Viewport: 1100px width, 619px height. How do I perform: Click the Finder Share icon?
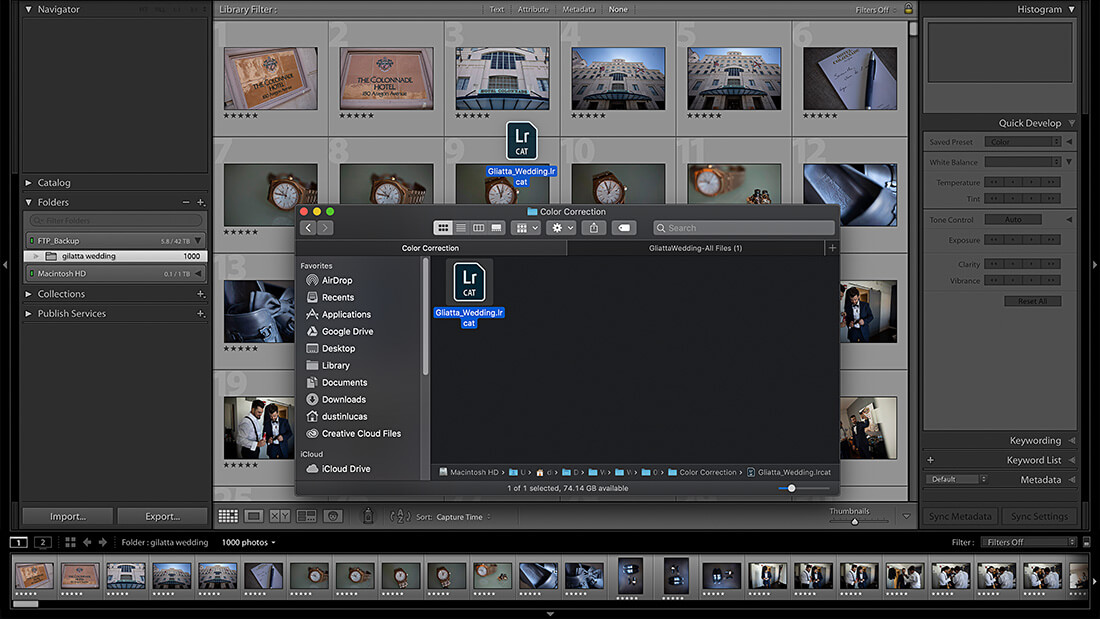(594, 228)
